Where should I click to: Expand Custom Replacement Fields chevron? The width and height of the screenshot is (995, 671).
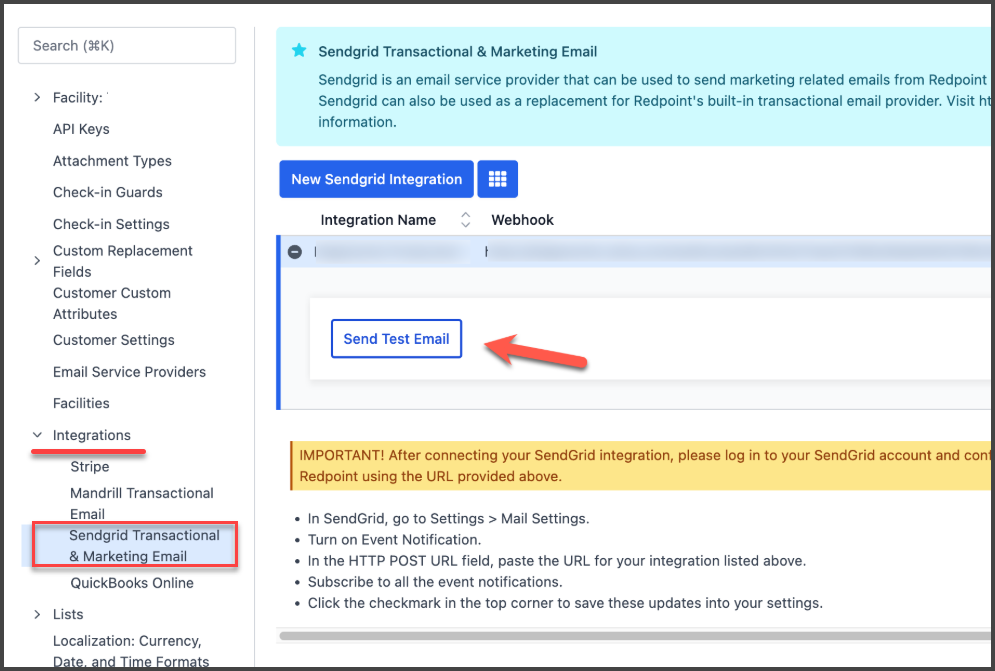[x=37, y=261]
